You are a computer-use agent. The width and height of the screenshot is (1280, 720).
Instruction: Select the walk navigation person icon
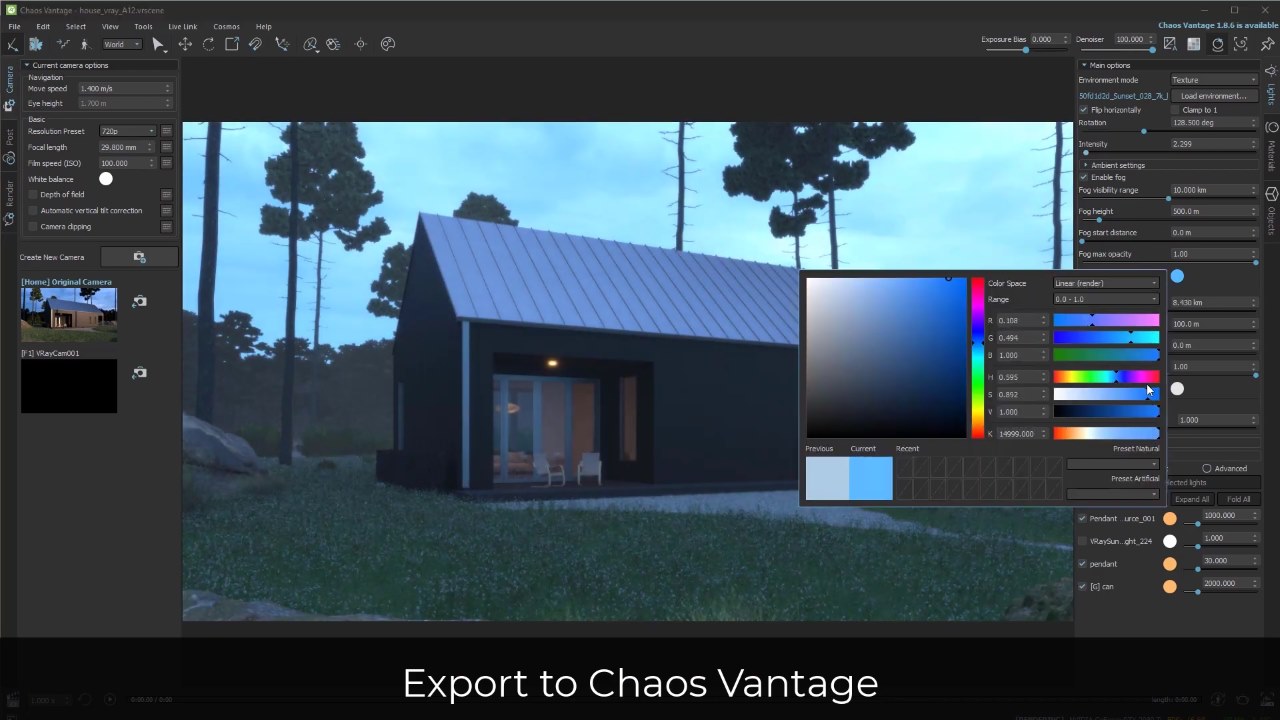click(84, 44)
